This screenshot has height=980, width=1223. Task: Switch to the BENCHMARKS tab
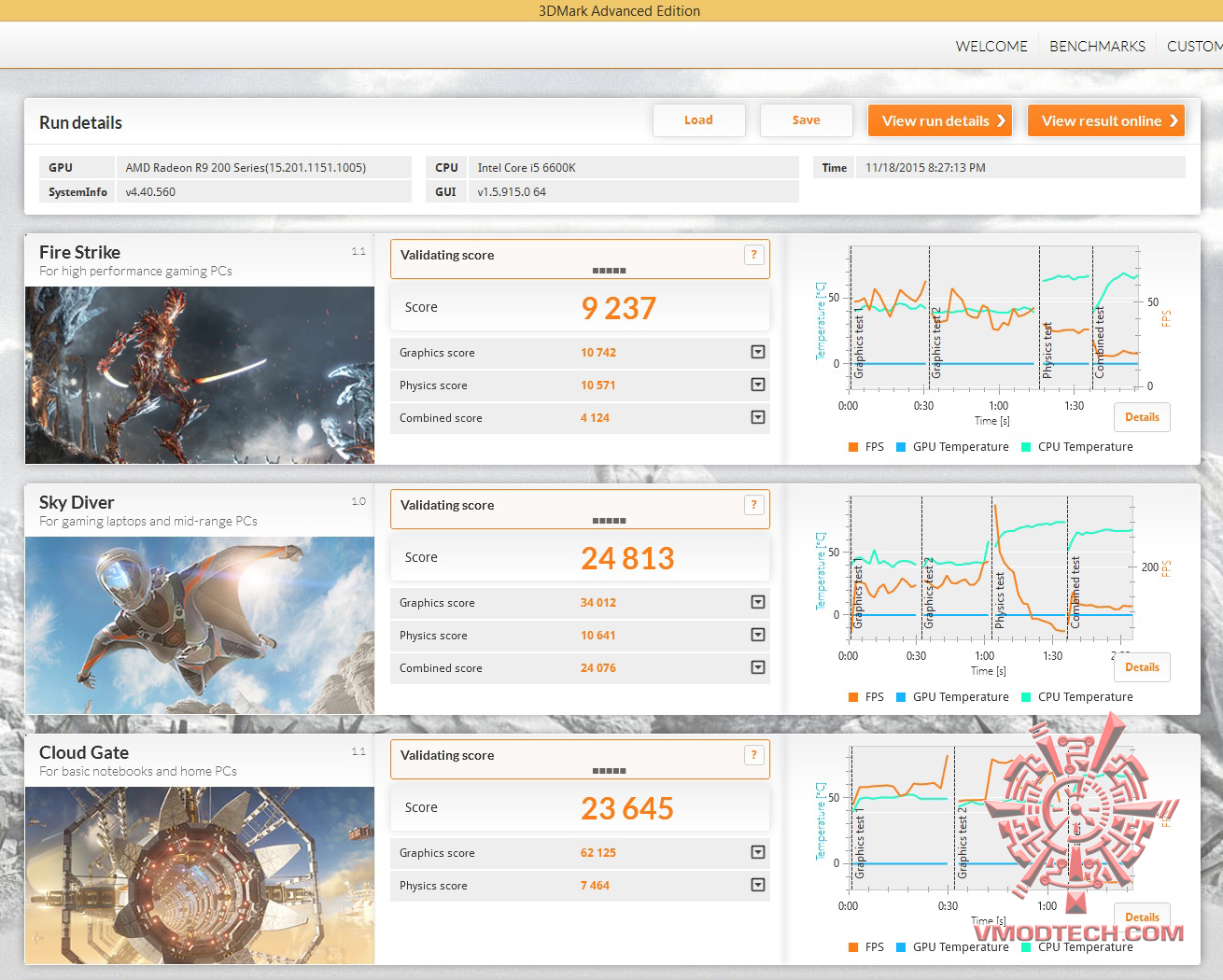[1097, 46]
